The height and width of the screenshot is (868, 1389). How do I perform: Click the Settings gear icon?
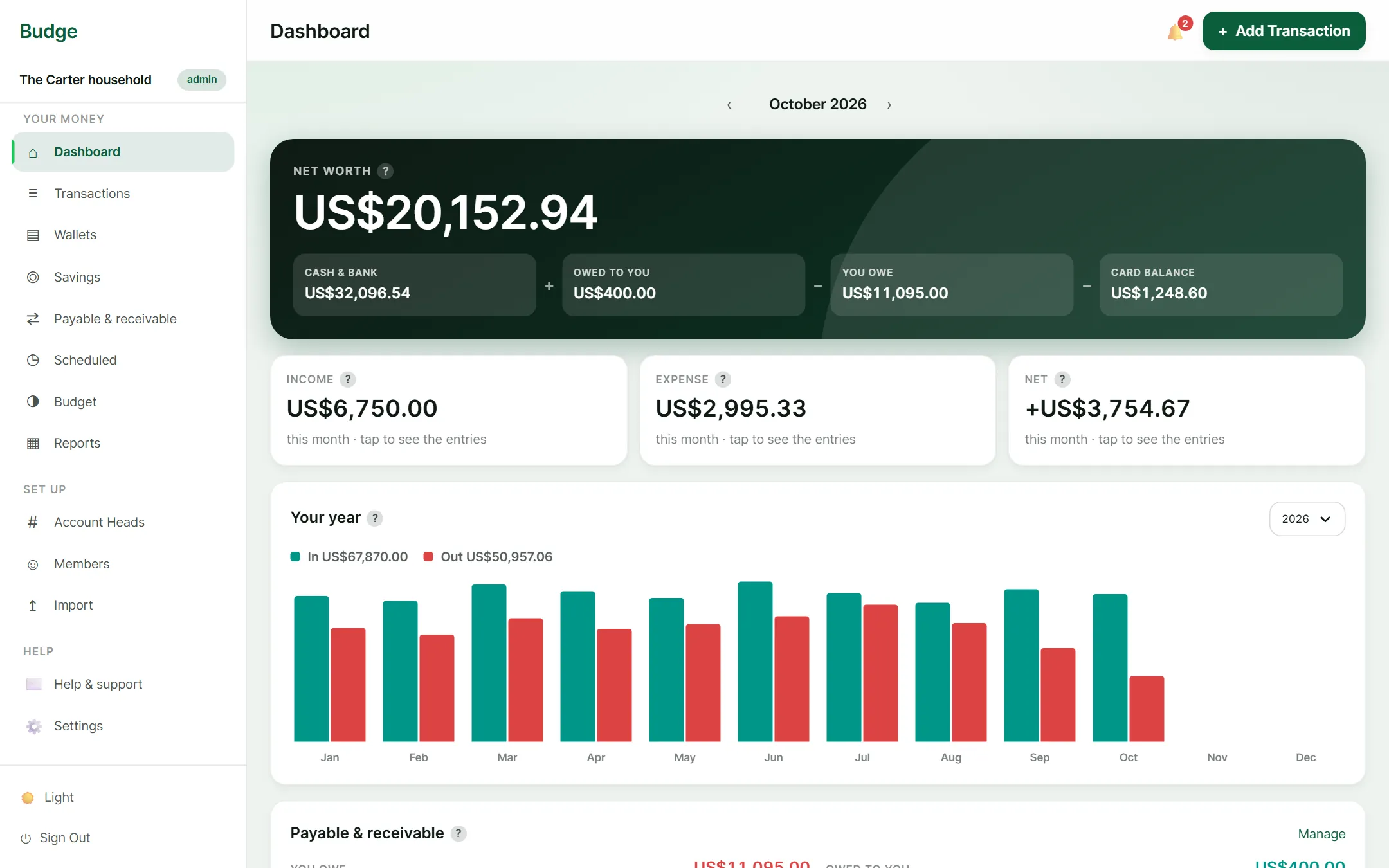[x=34, y=727]
